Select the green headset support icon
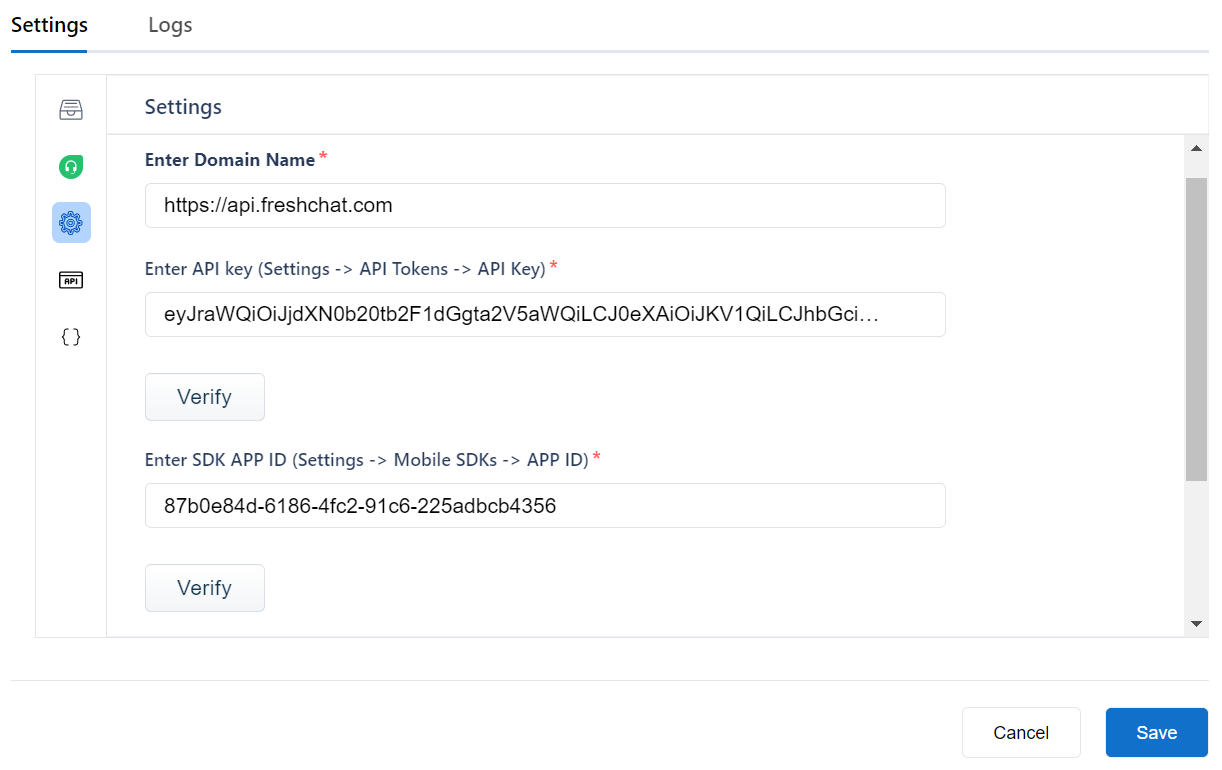The height and width of the screenshot is (770, 1222). pos(71,167)
